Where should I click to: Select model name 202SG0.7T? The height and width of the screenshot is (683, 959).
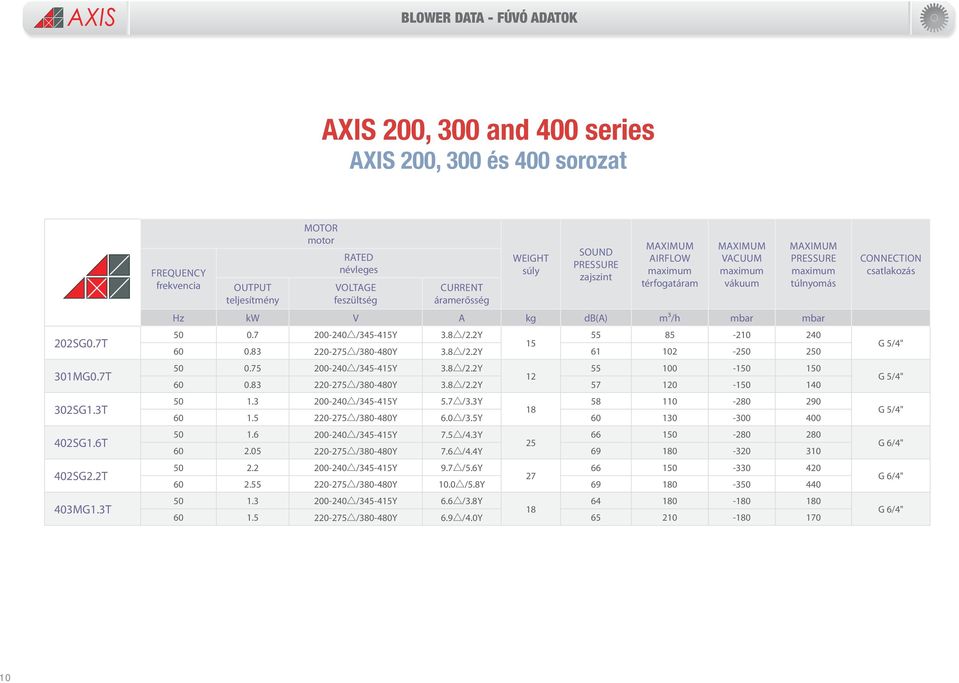tap(81, 343)
